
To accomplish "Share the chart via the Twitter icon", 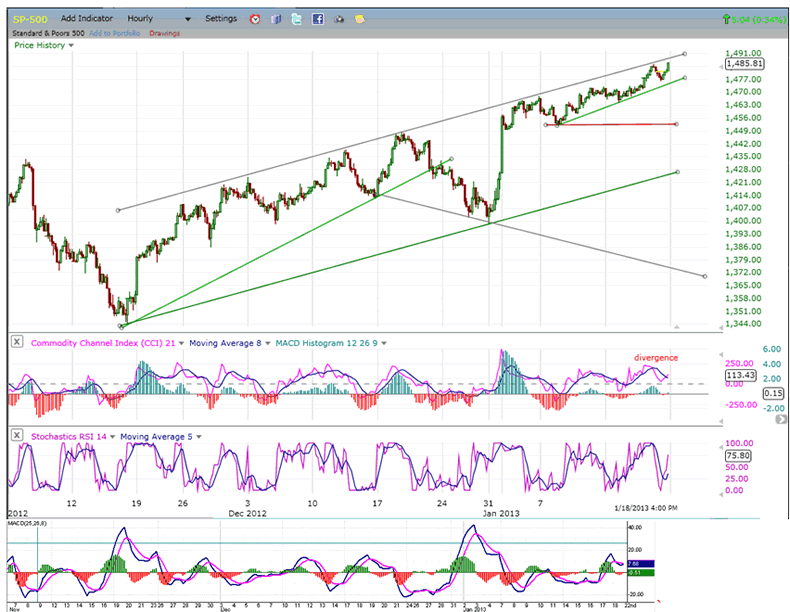I will coord(297,19).
